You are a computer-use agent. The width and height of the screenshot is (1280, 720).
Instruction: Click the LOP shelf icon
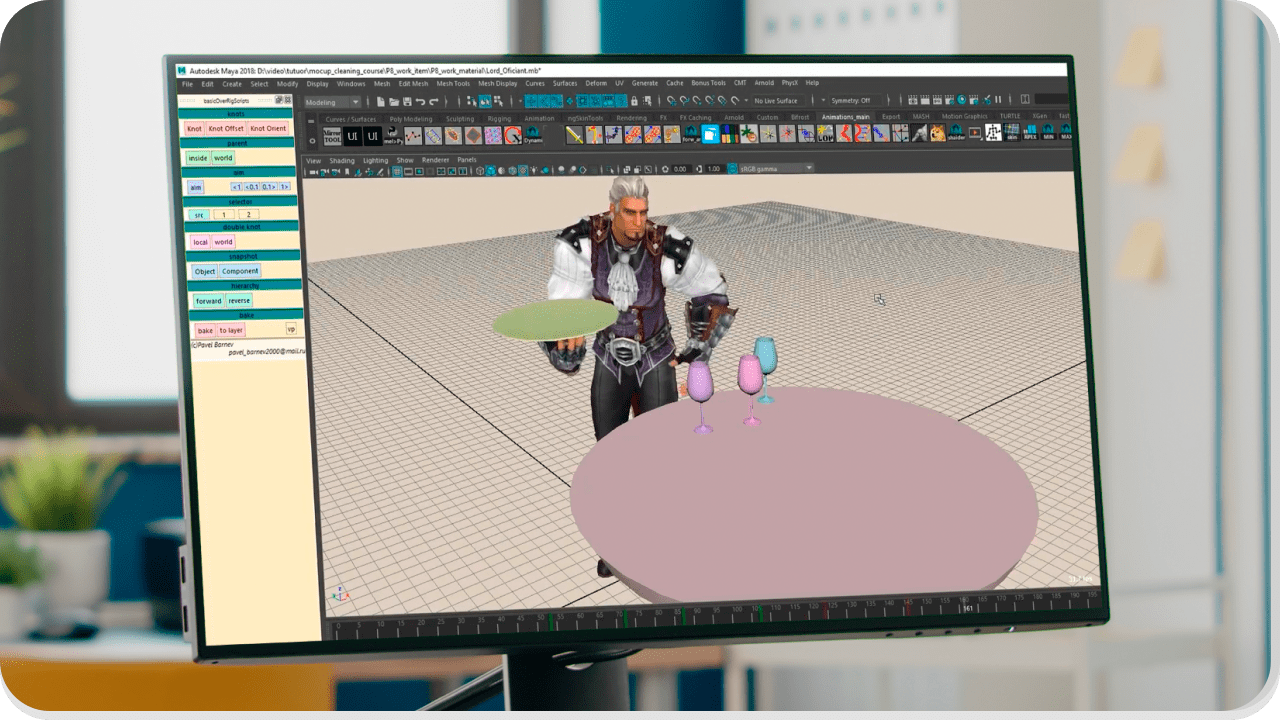click(825, 133)
